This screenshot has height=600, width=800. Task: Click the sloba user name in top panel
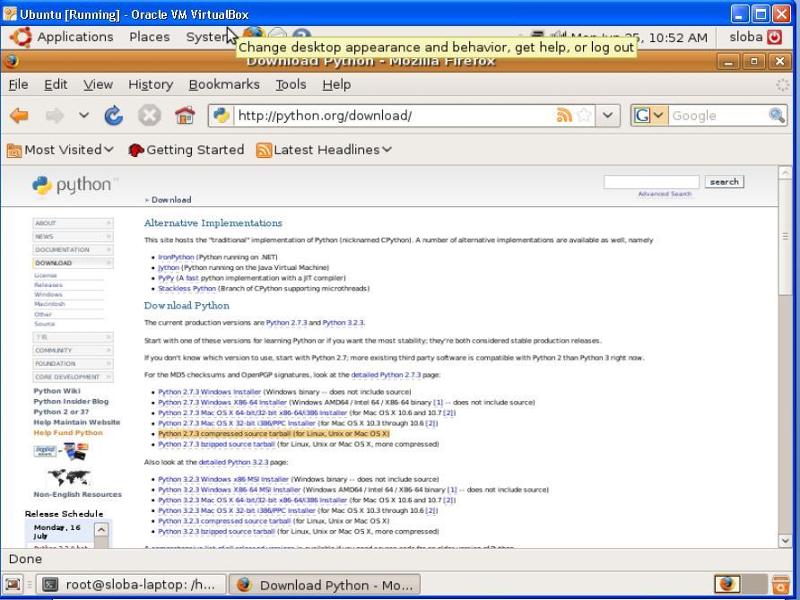pos(745,37)
